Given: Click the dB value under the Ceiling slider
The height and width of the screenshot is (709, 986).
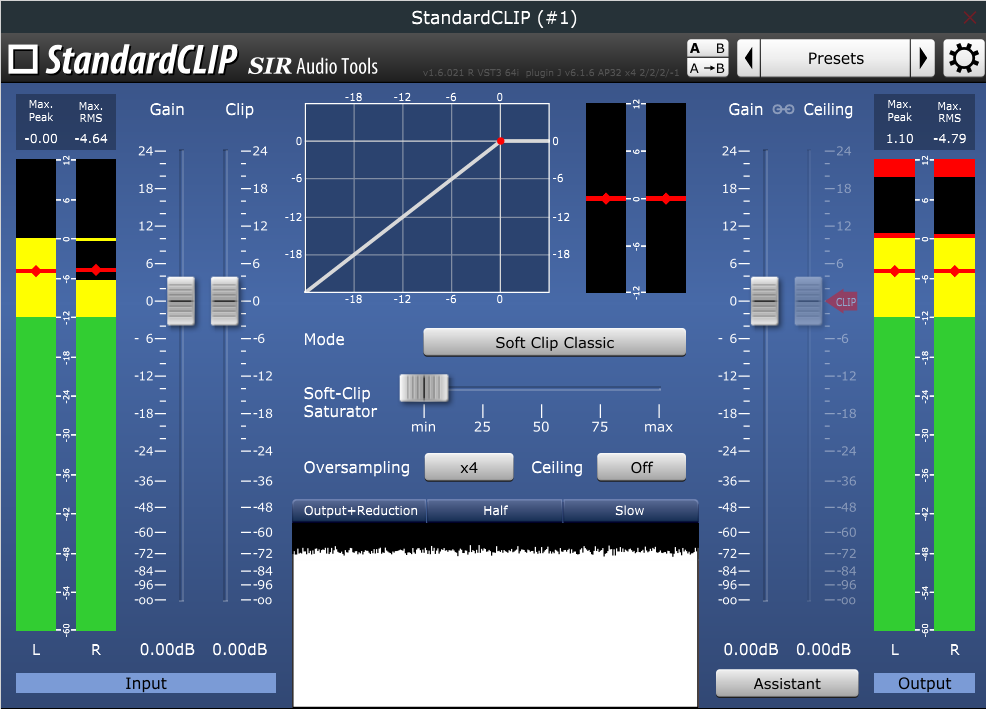Looking at the screenshot, I should [824, 649].
